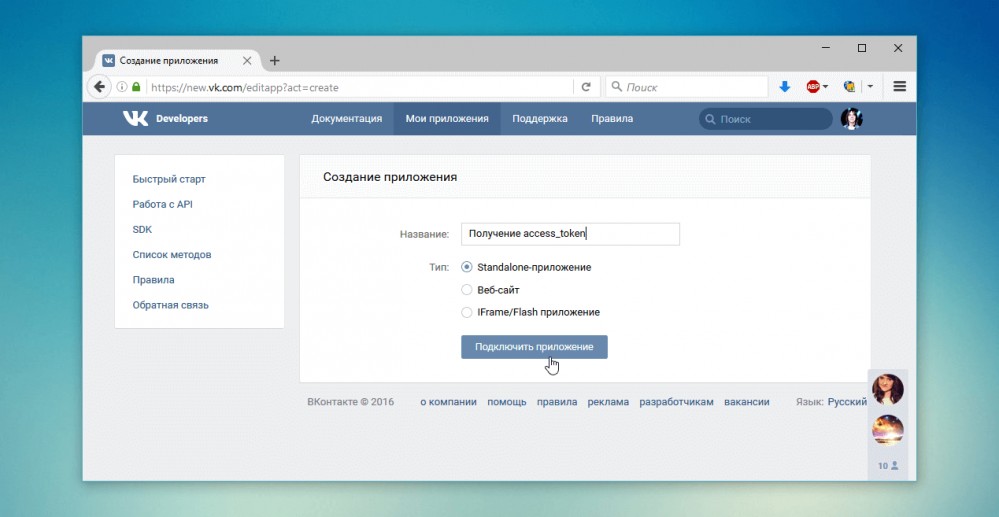Focus the browser Поиск search box
The width and height of the screenshot is (999, 517).
(x=686, y=87)
